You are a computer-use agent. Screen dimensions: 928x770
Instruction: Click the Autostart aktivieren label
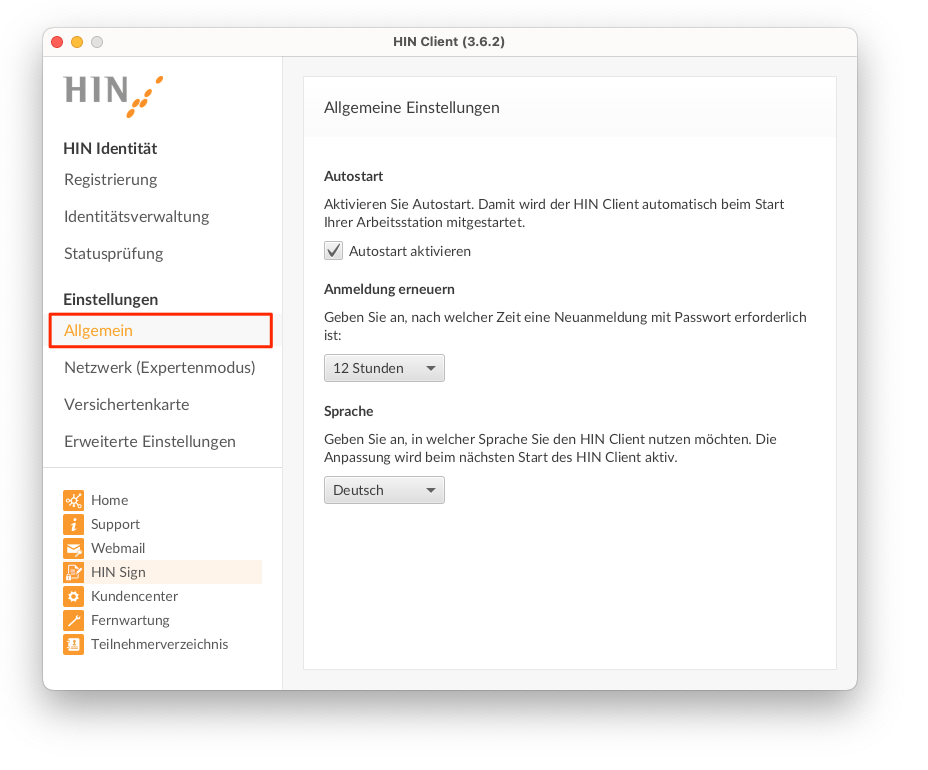(x=410, y=251)
